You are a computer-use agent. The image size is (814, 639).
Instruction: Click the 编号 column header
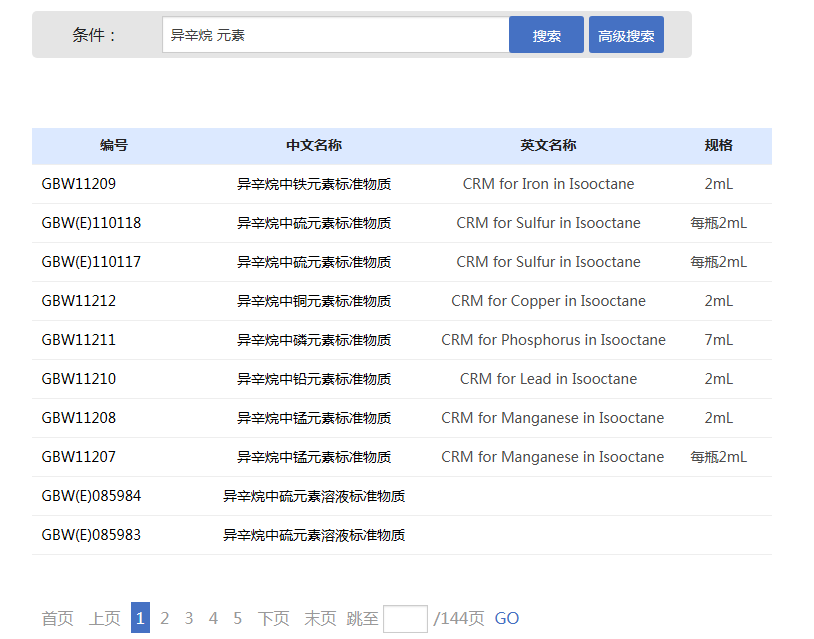click(x=114, y=145)
